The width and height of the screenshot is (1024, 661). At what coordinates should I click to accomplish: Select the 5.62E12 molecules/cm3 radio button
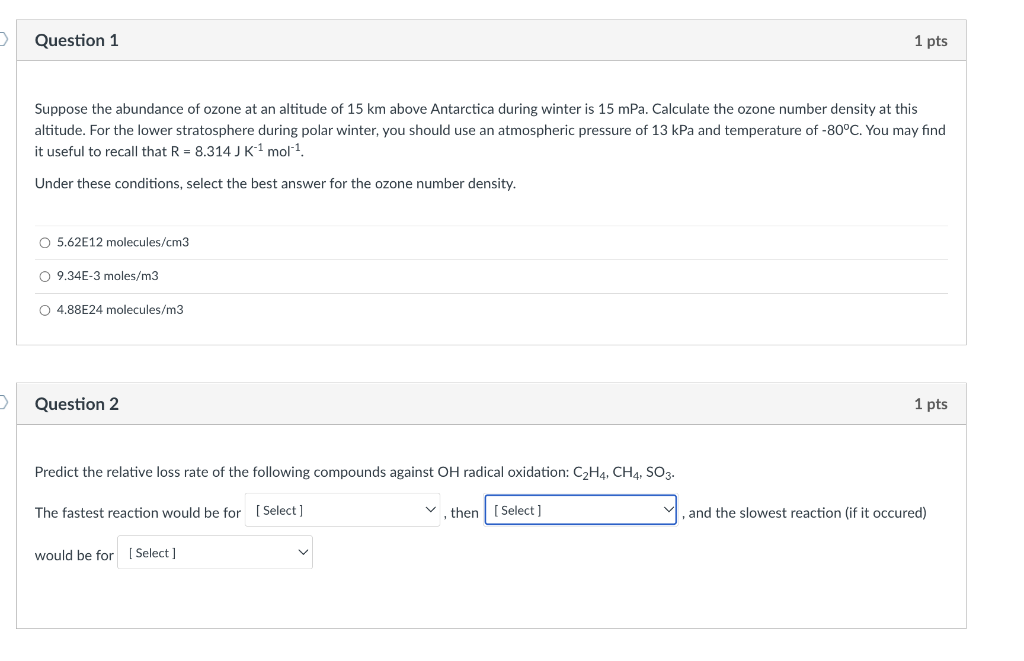(45, 243)
